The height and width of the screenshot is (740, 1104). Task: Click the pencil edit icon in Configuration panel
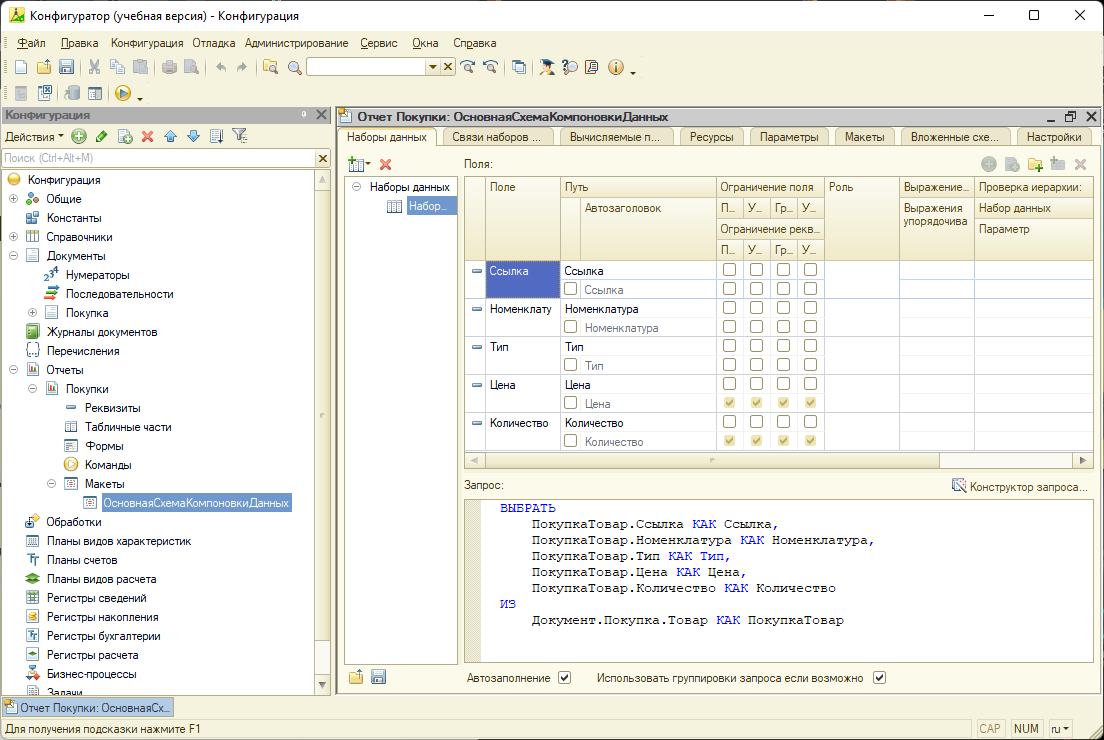pyautogui.click(x=101, y=136)
